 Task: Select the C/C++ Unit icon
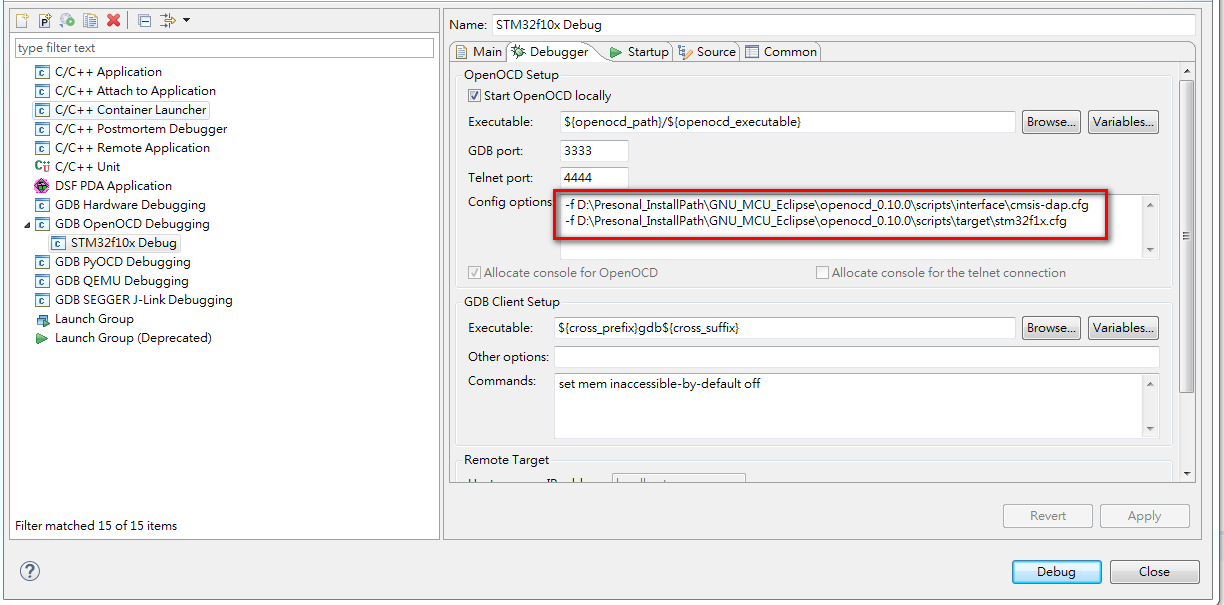pos(42,167)
